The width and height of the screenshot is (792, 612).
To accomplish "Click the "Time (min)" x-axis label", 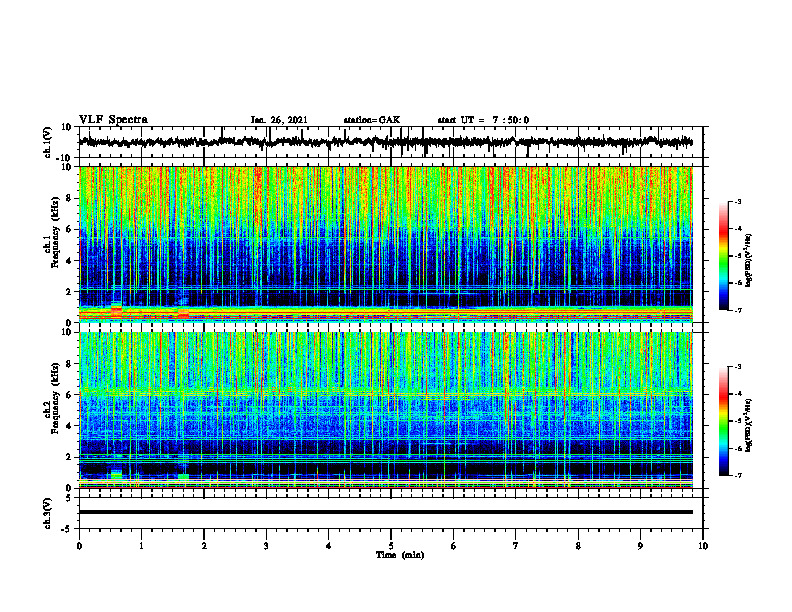I will click(400, 555).
